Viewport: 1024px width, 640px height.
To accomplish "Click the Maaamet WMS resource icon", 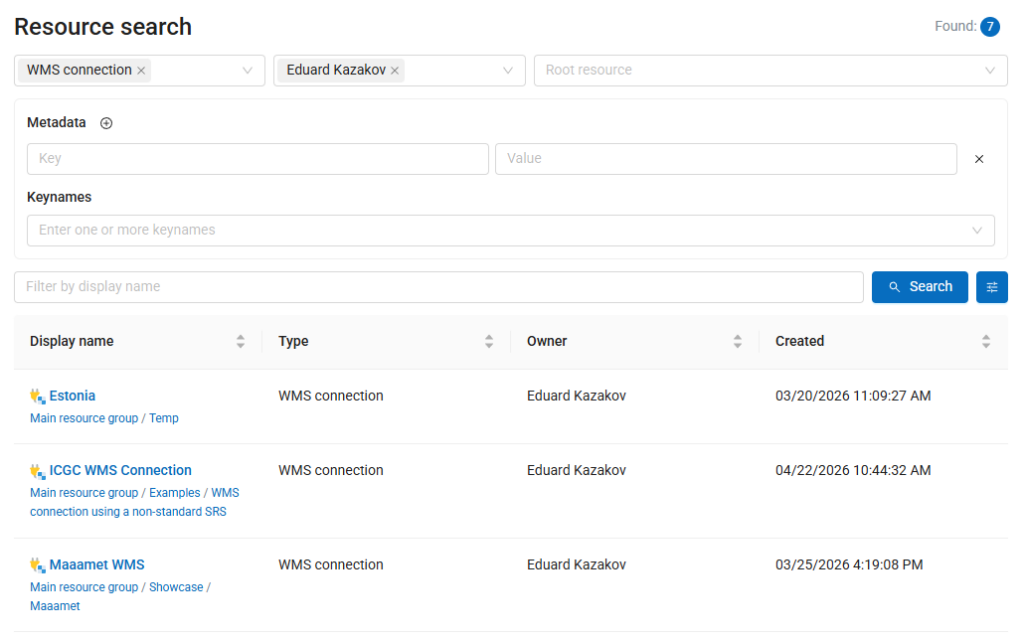I will (37, 566).
